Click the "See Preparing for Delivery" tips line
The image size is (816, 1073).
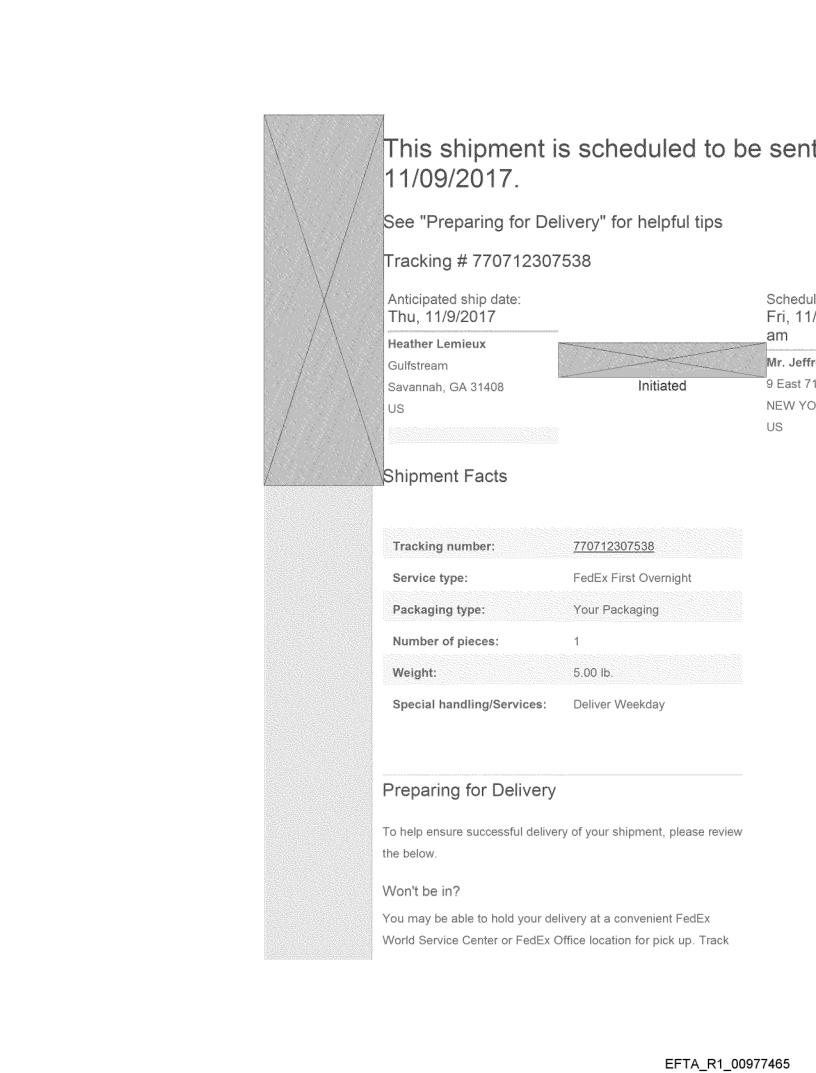(553, 222)
